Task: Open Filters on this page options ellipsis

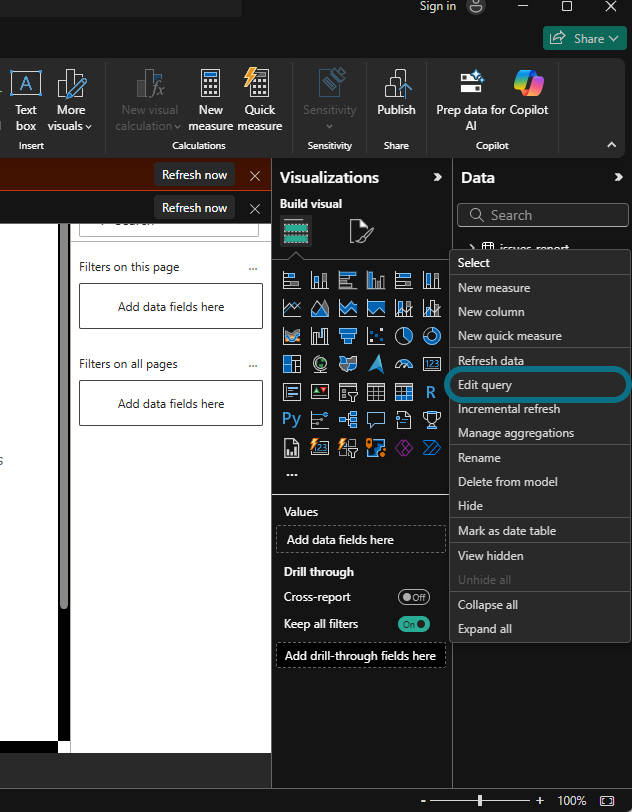Action: (253, 268)
